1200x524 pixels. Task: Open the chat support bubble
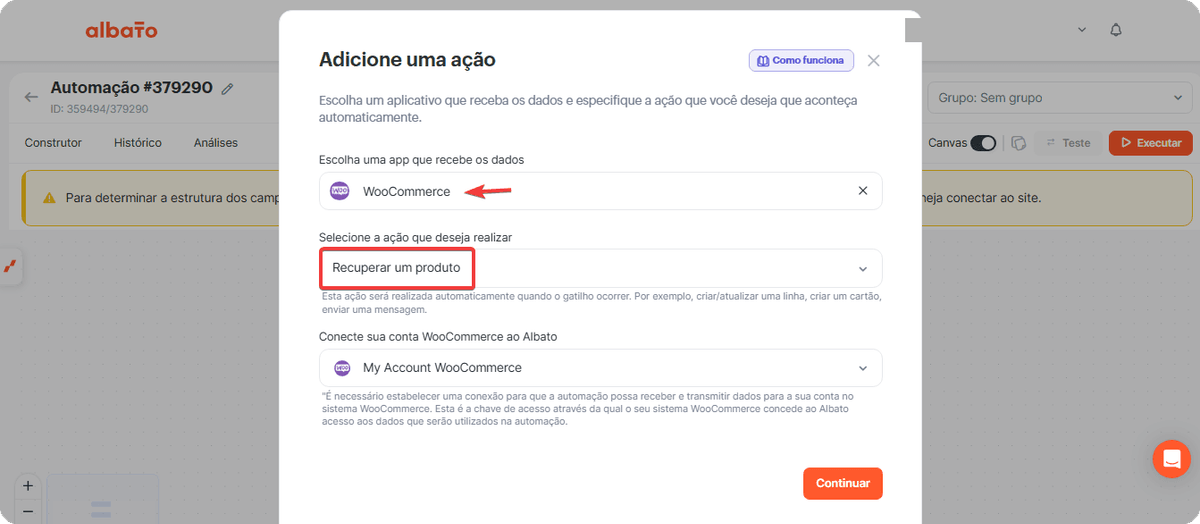pos(1171,459)
